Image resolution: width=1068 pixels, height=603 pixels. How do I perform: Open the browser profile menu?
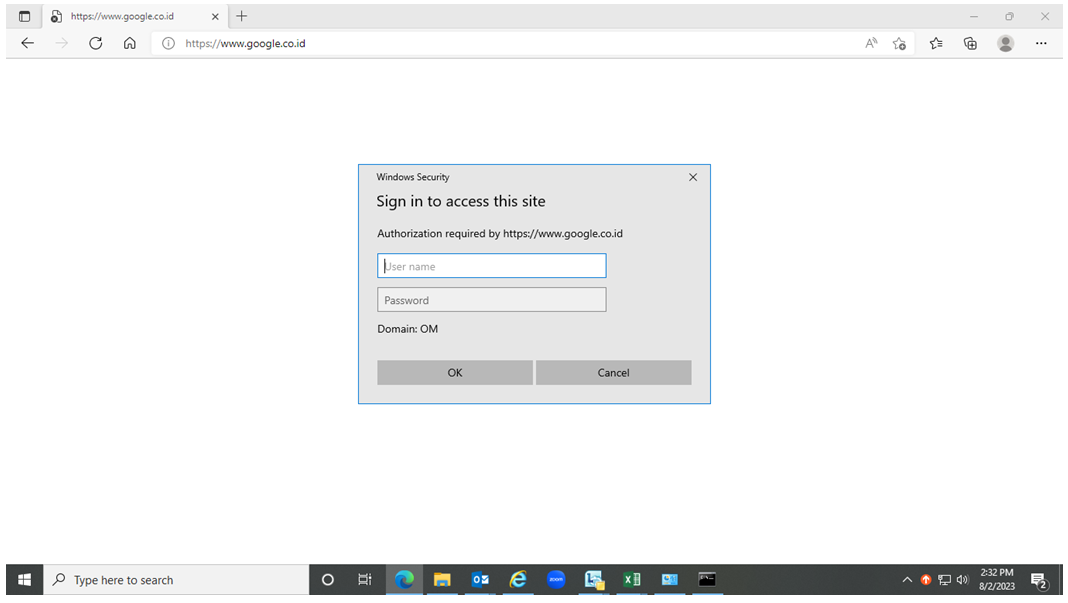1005,43
